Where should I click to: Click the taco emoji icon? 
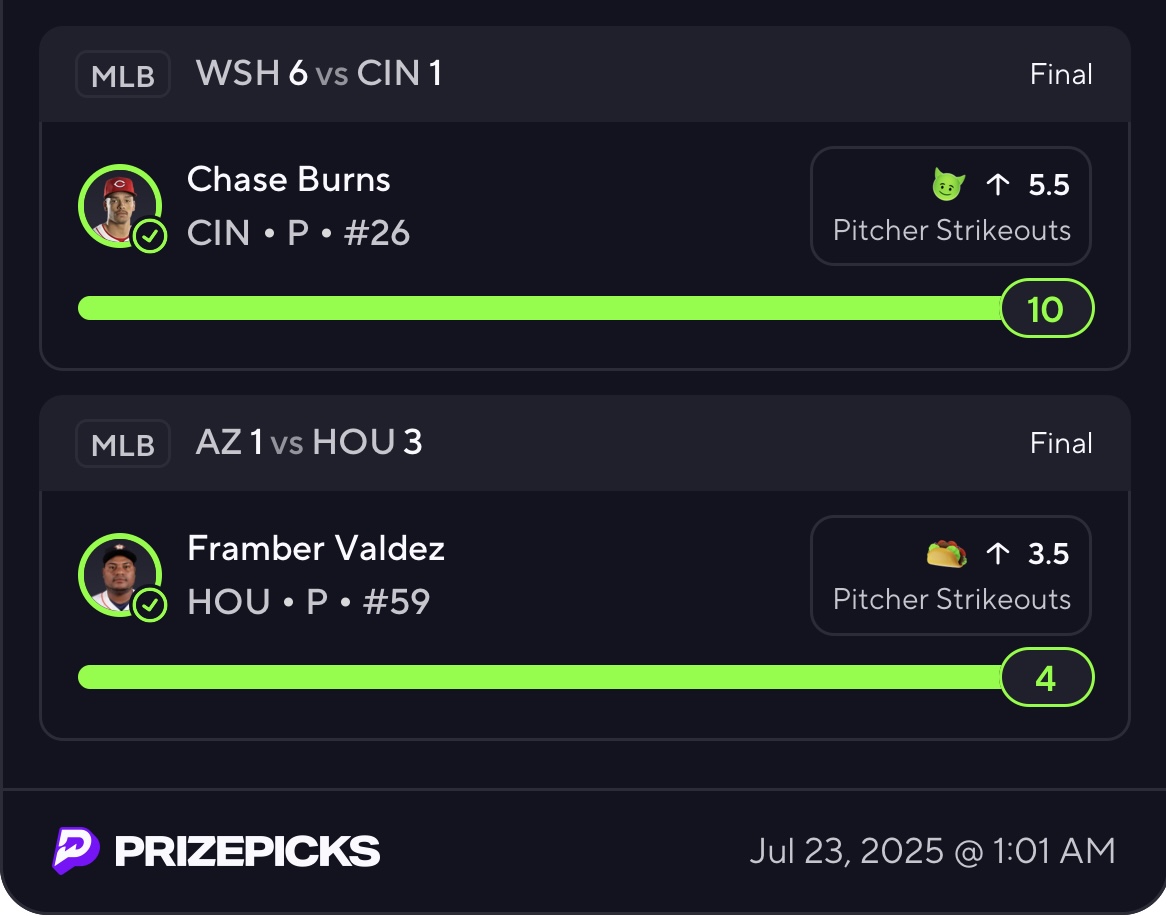coord(947,554)
